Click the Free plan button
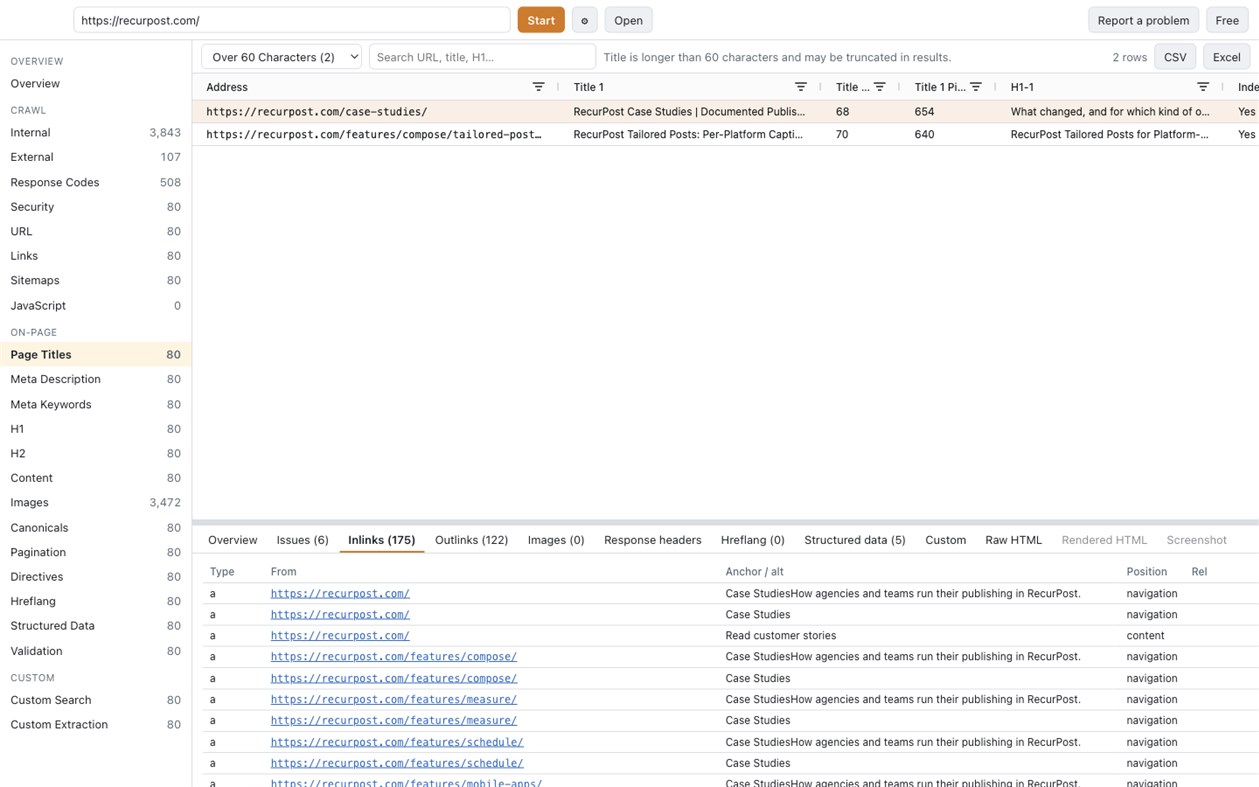The image size is (1259, 787). 1227,20
